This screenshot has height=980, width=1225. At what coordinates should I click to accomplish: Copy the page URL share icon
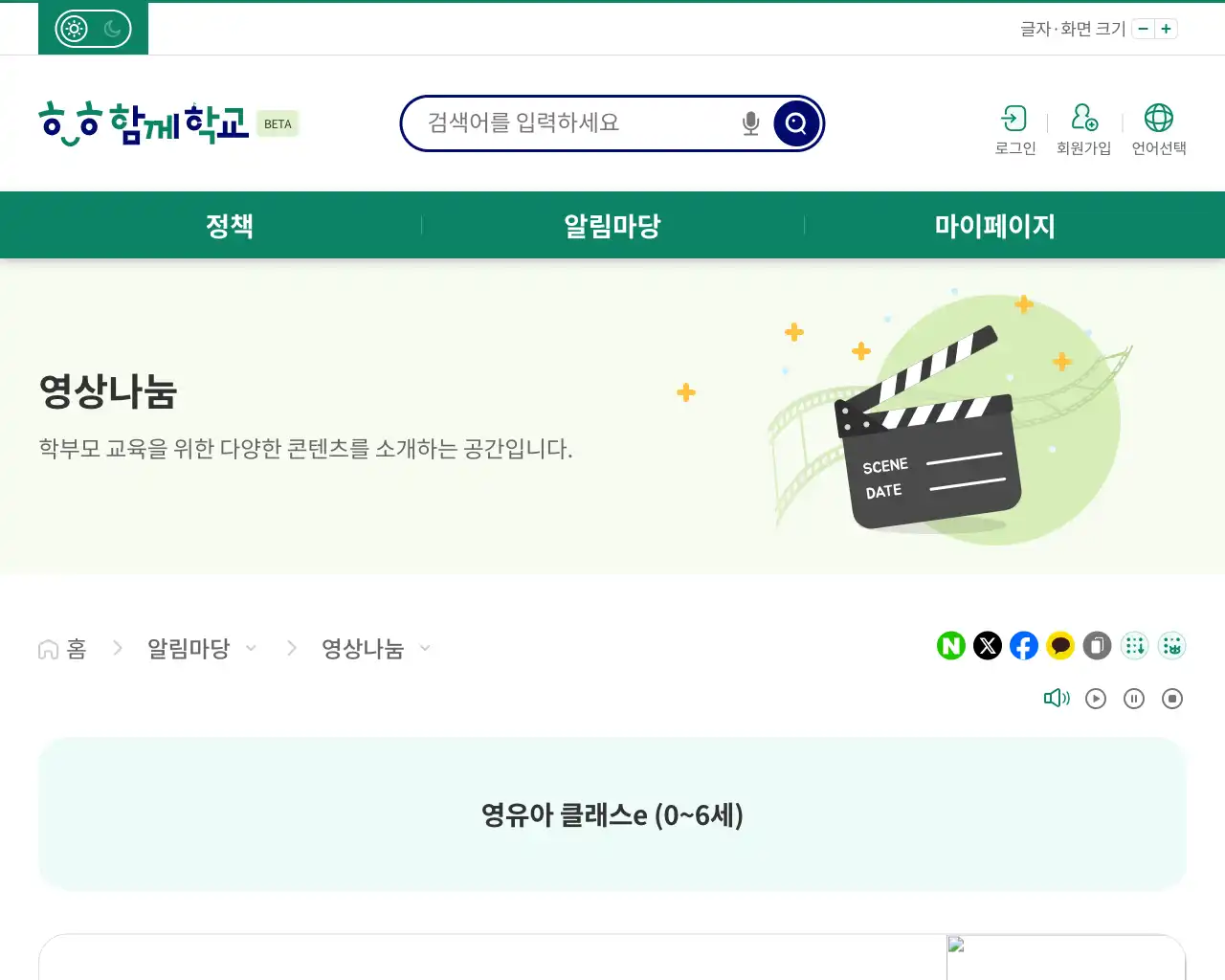(x=1096, y=646)
